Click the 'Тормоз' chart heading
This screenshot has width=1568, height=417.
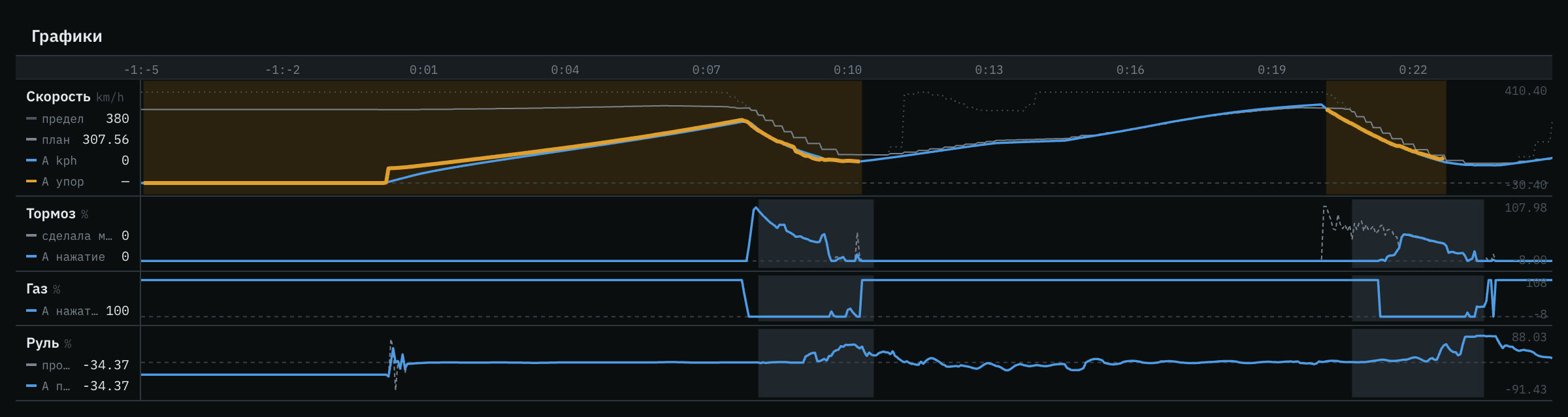[51, 214]
